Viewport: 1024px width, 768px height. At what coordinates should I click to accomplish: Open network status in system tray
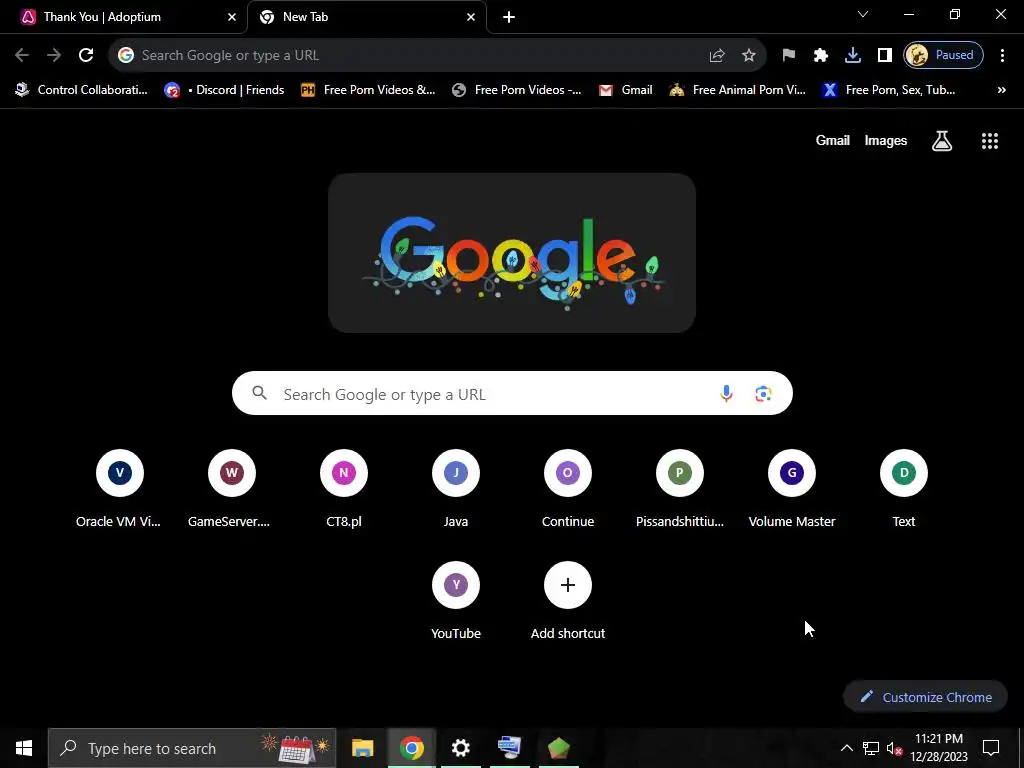[871, 748]
